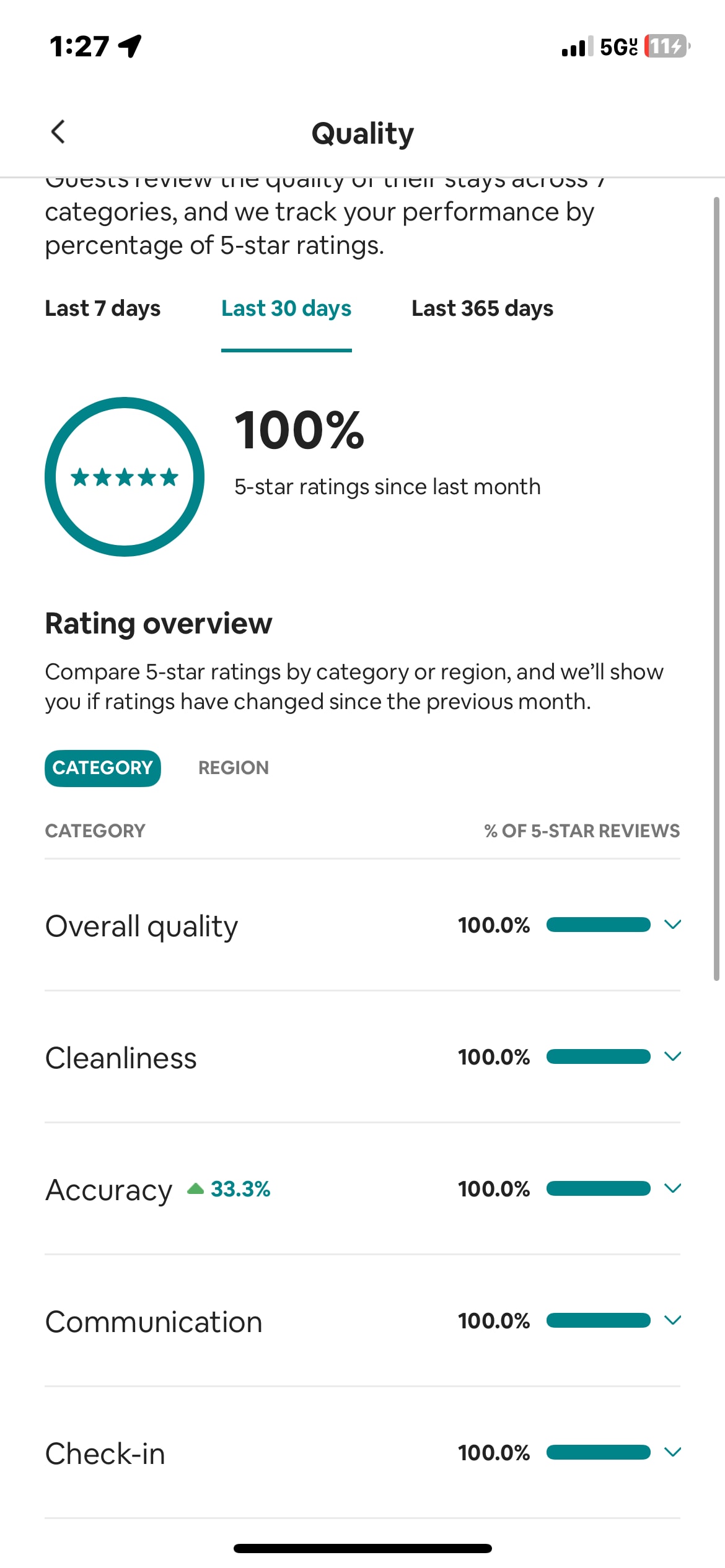Tap the 33.3% Accuracy change label
Viewport: 725px width, 1568px height.
pyautogui.click(x=240, y=1189)
